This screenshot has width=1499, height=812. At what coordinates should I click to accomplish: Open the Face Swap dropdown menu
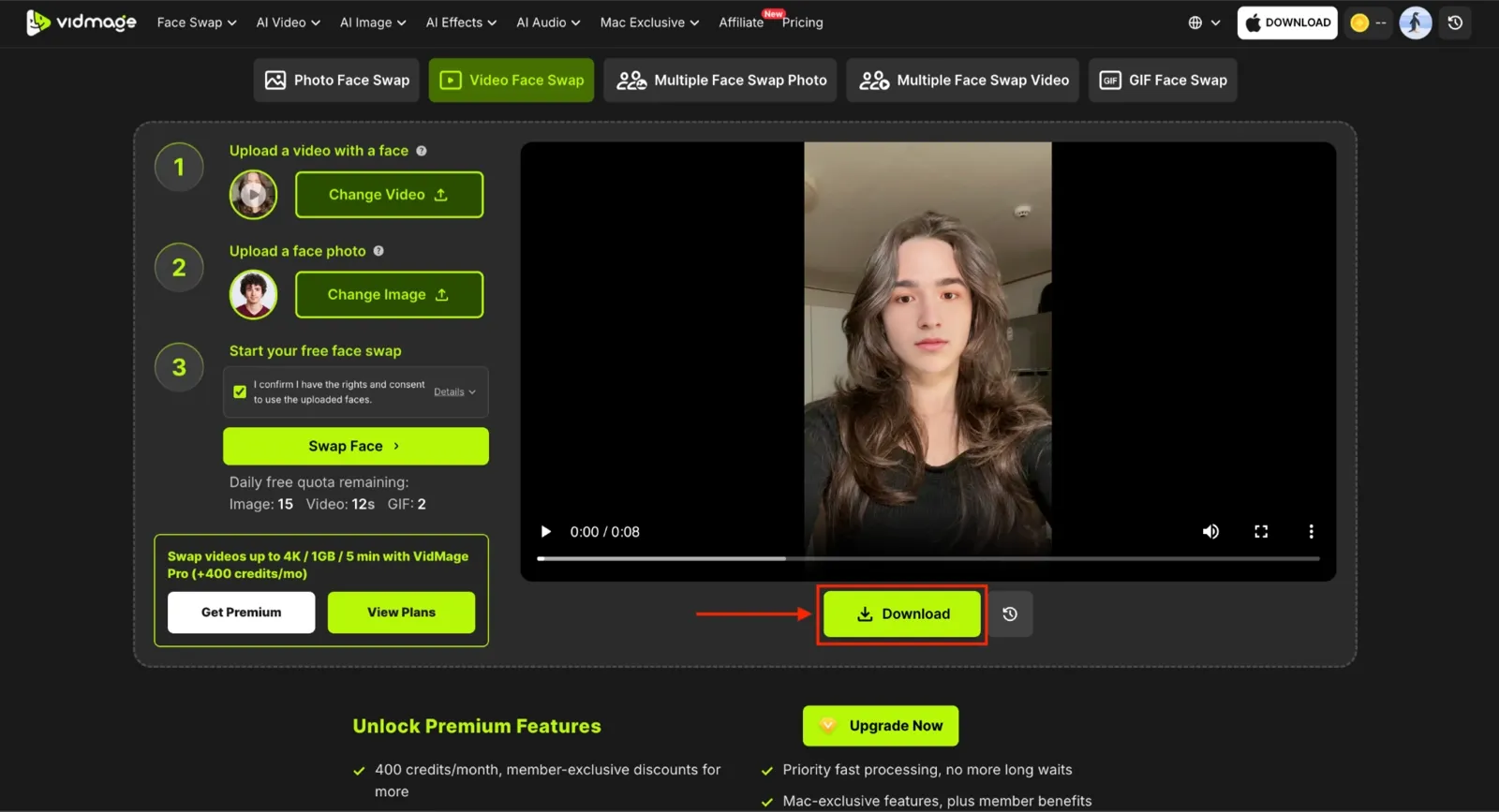(x=197, y=22)
